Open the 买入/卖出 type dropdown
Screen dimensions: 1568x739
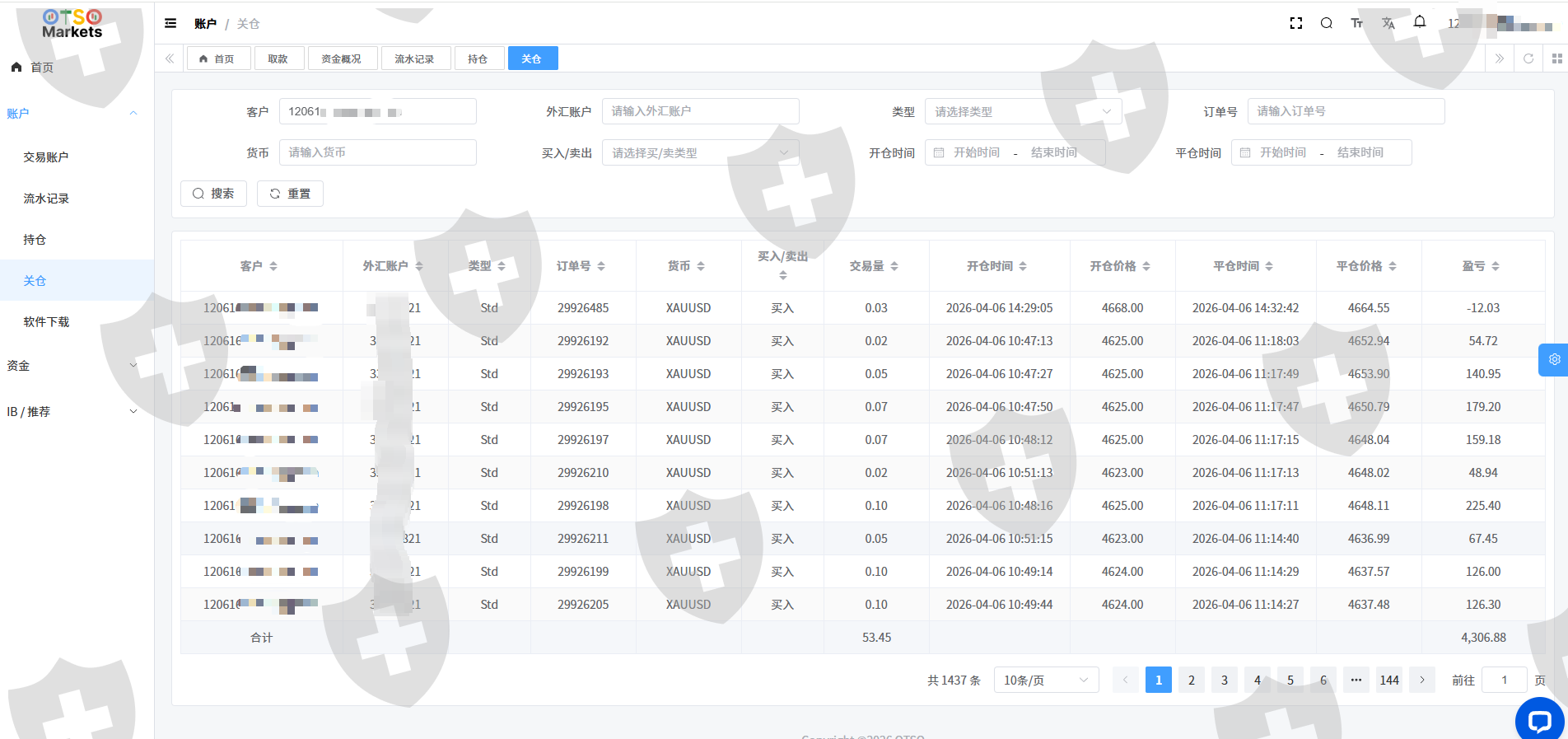(x=700, y=152)
